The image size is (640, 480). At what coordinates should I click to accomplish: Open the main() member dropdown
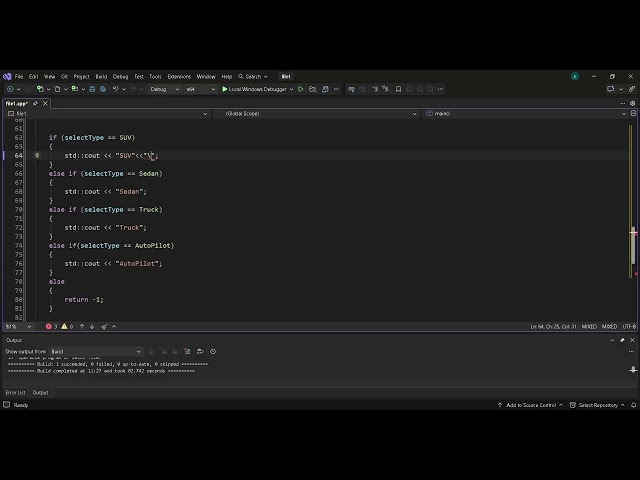[526, 113]
